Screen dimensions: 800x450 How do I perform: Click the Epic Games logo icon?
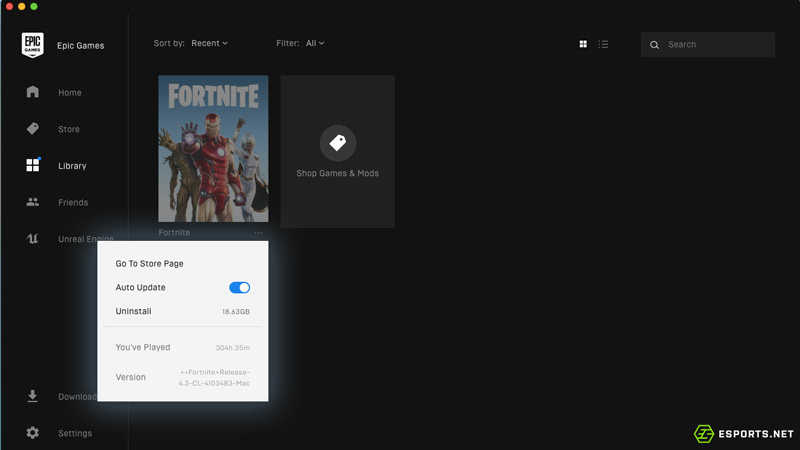tap(33, 45)
